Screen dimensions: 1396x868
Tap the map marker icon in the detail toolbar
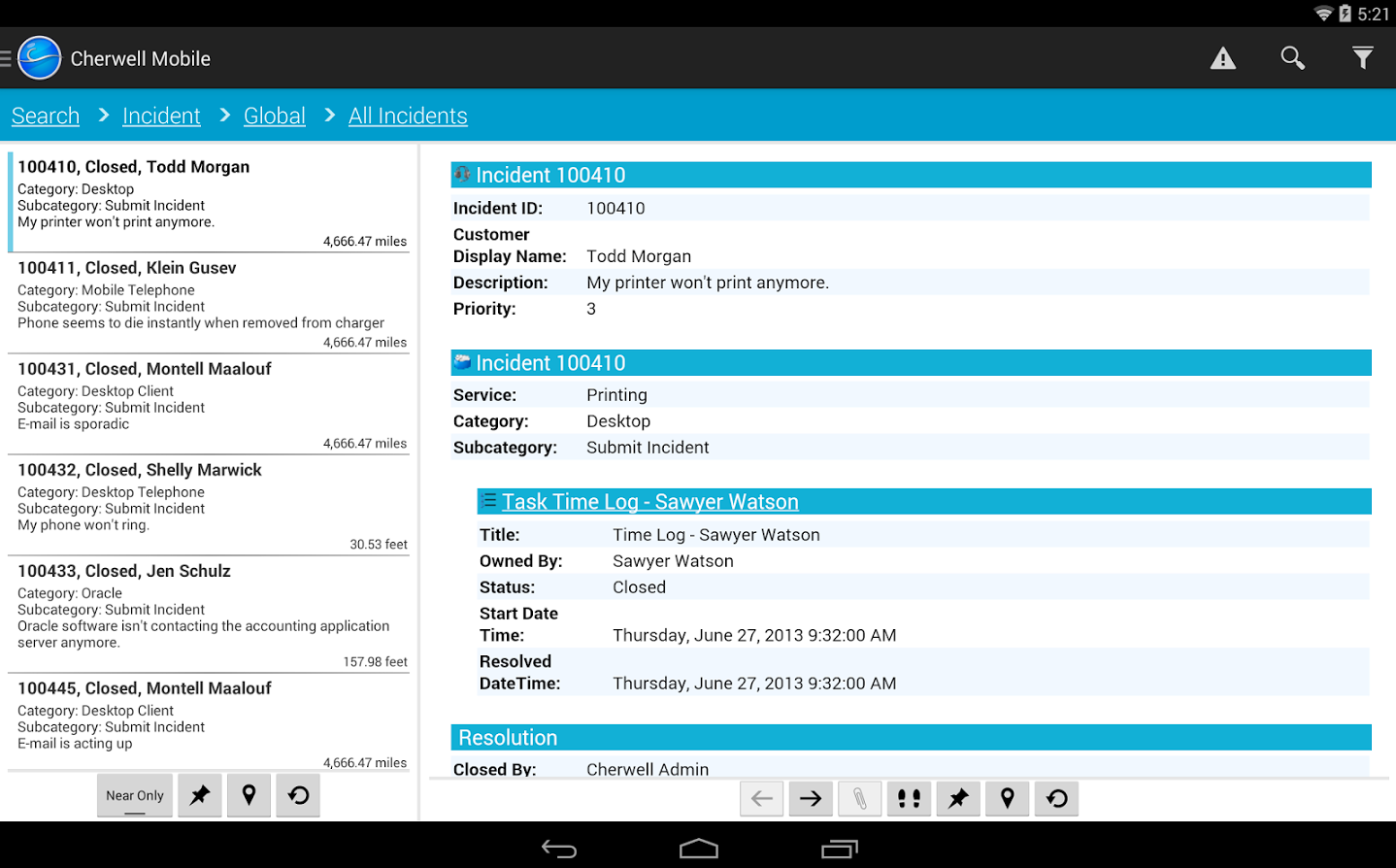pyautogui.click(x=1008, y=798)
